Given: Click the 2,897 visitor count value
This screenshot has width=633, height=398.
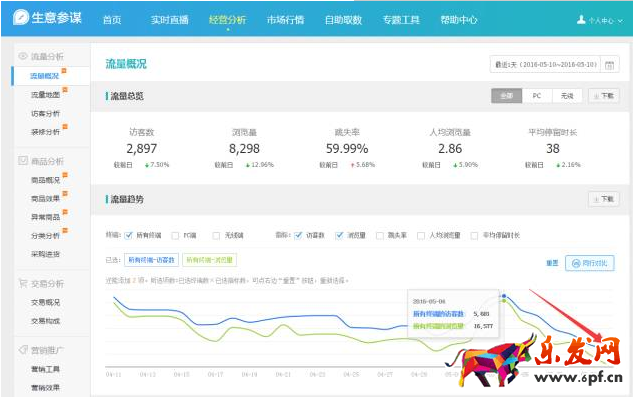Looking at the screenshot, I should tap(141, 149).
